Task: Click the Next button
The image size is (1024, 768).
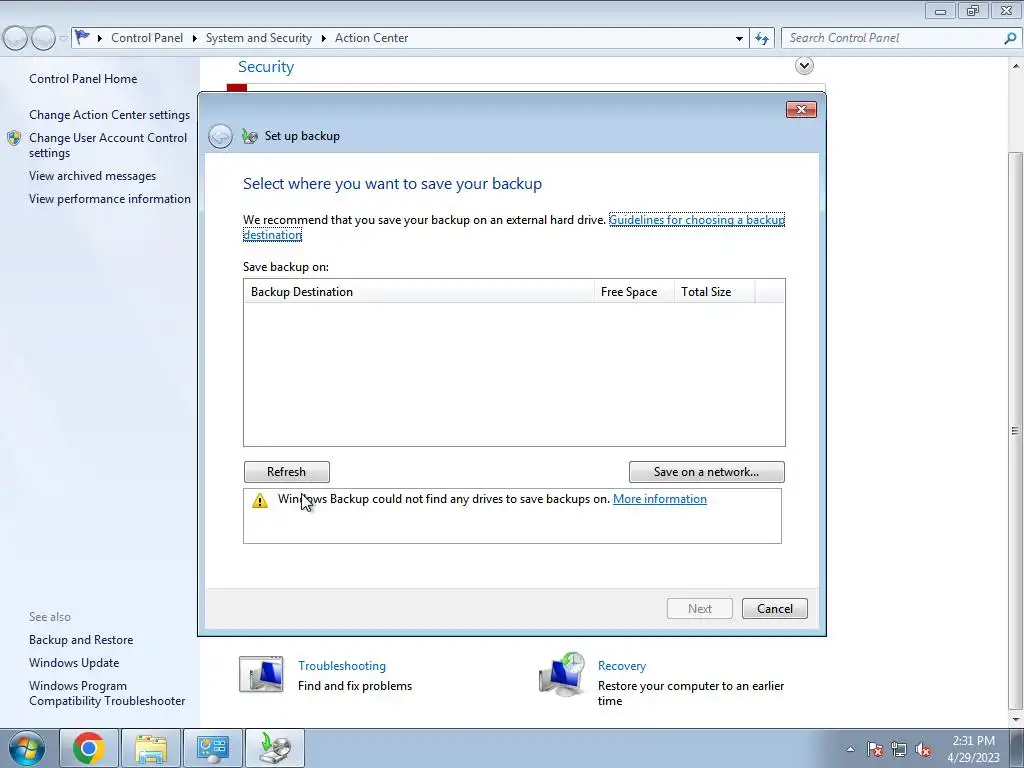Action: click(x=699, y=609)
